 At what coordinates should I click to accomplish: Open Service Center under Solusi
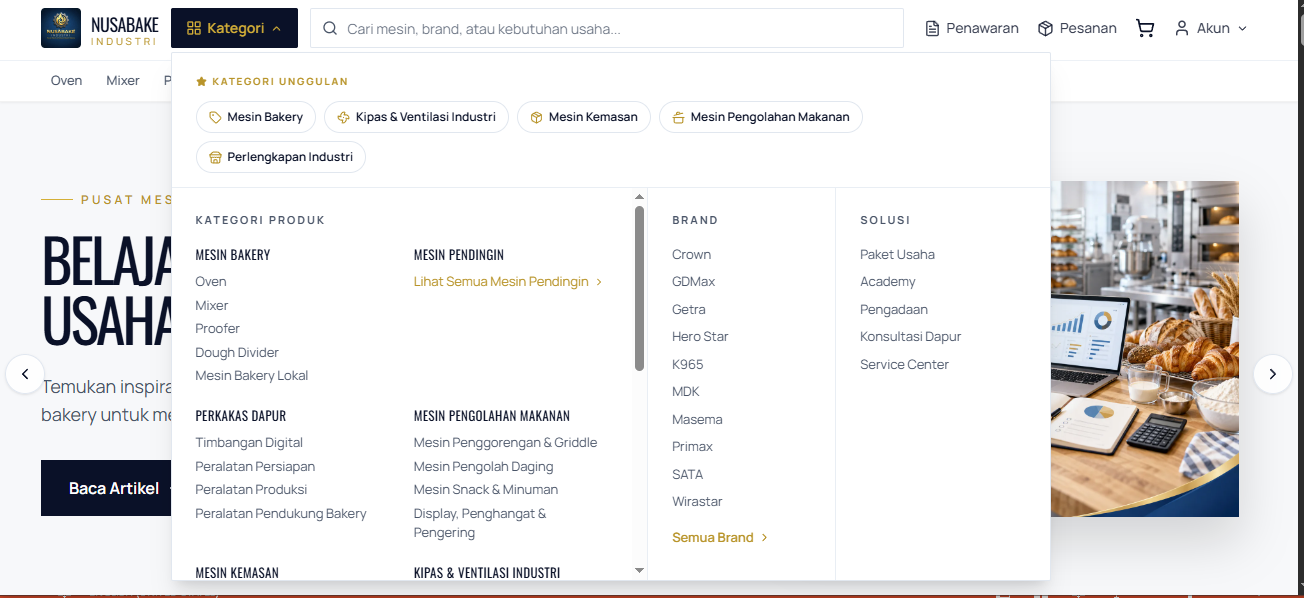[904, 364]
